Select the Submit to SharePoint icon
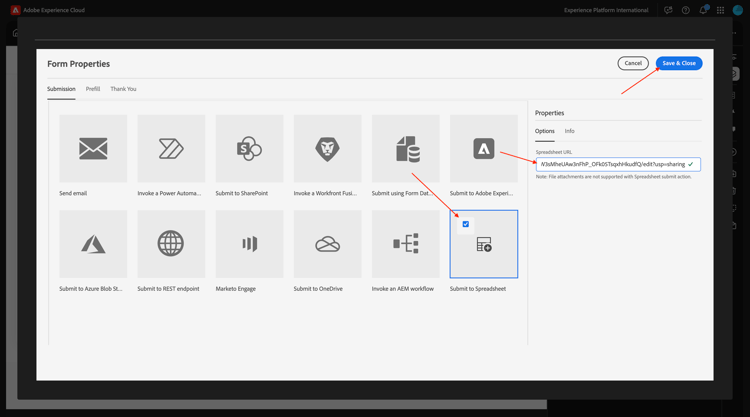The height and width of the screenshot is (417, 750). point(249,148)
